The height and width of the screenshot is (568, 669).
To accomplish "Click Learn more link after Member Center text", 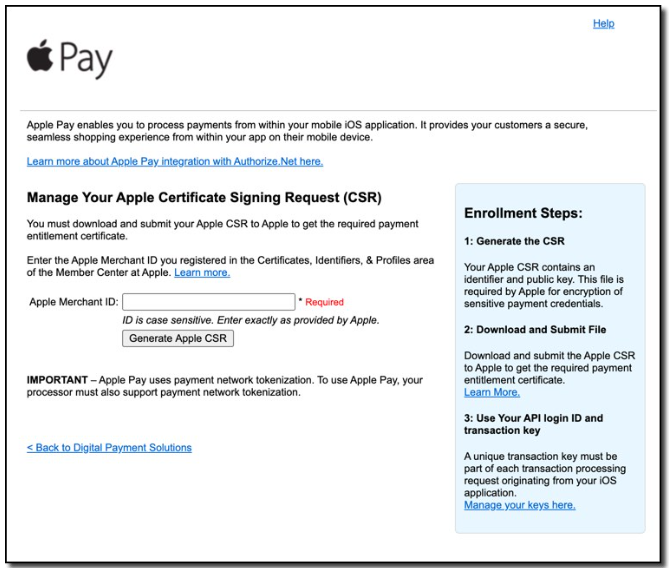I will (x=202, y=272).
